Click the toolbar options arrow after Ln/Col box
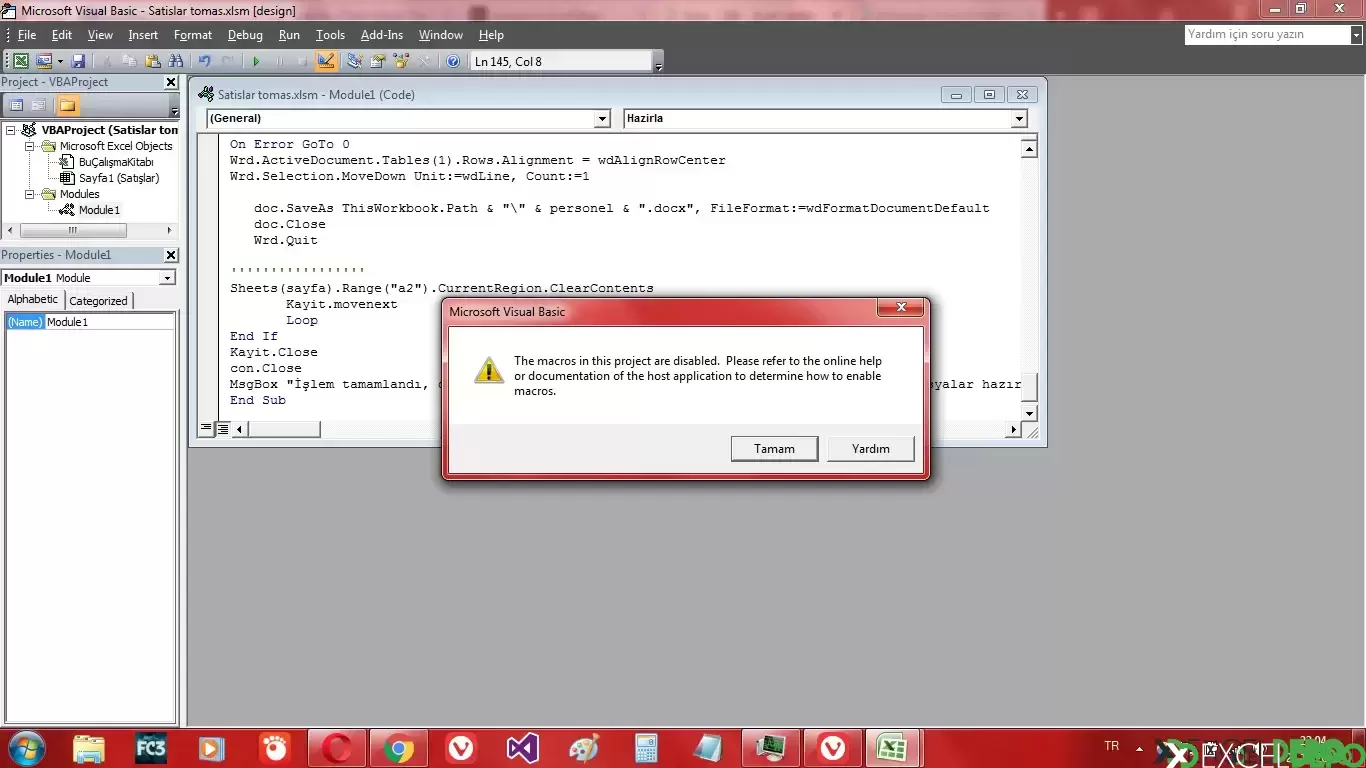The width and height of the screenshot is (1366, 768). coord(658,66)
